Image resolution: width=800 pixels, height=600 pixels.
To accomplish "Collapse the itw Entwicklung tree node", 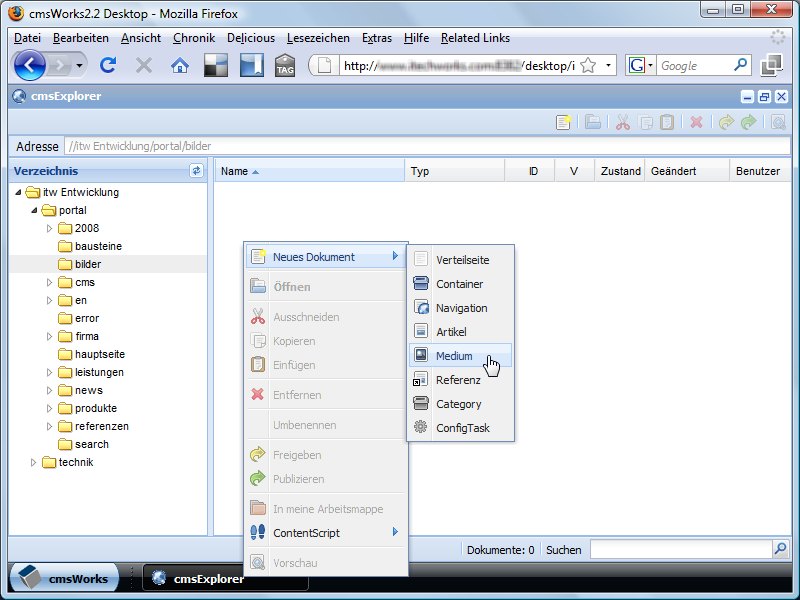I will tap(18, 192).
